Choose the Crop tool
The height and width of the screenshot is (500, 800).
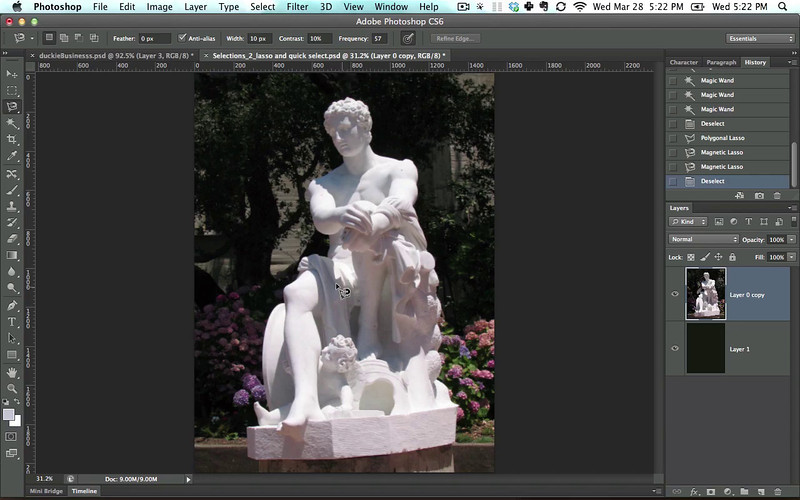click(x=12, y=139)
